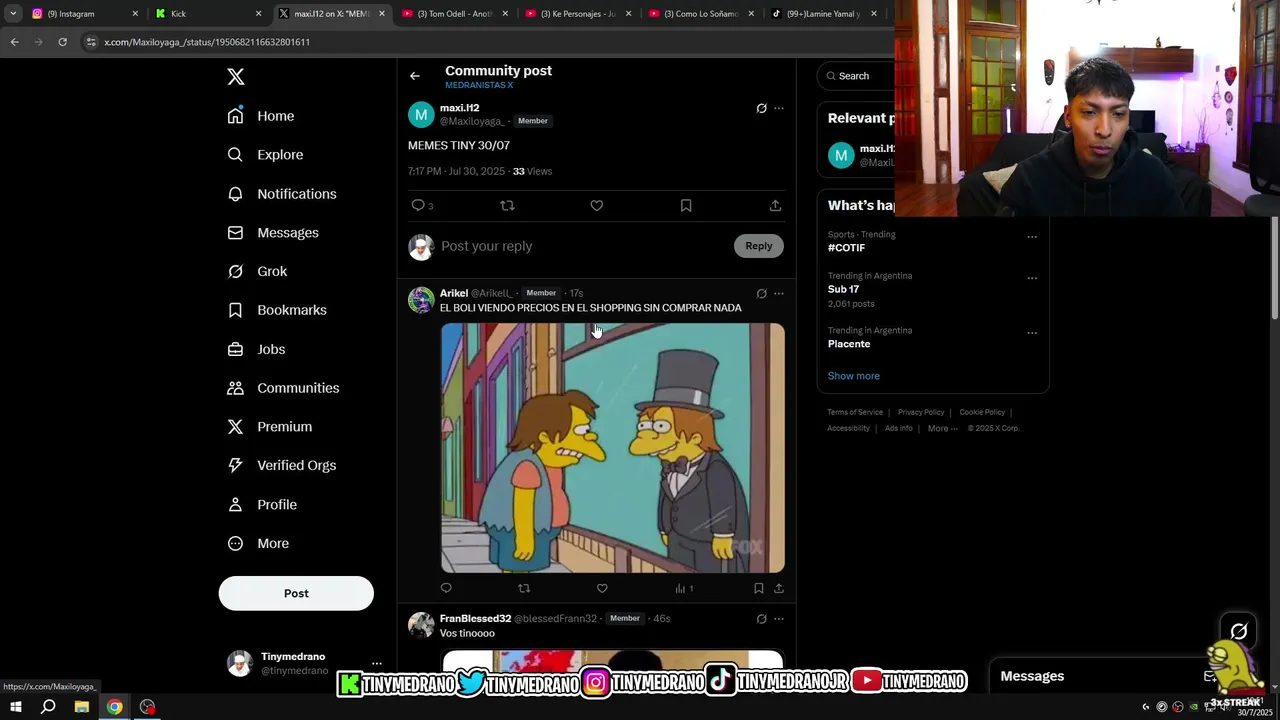The image size is (1280, 720).
Task: Open more options for #COTIF trend
Action: pos(1032,237)
